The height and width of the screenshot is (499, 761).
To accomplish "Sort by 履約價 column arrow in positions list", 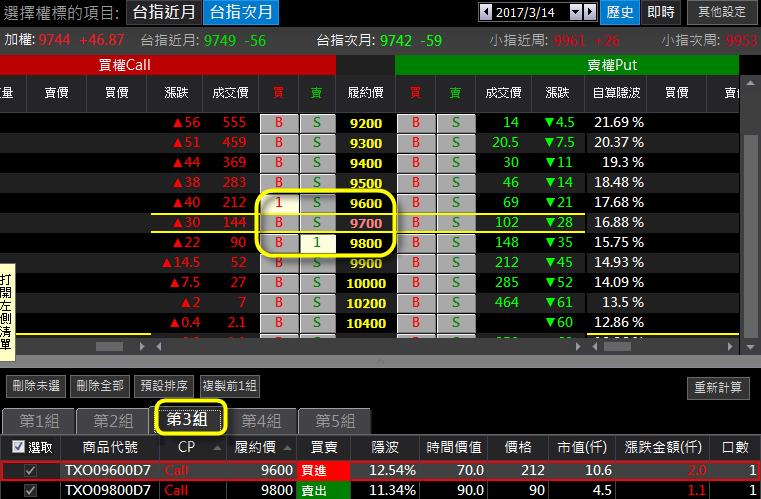I will click(x=287, y=448).
